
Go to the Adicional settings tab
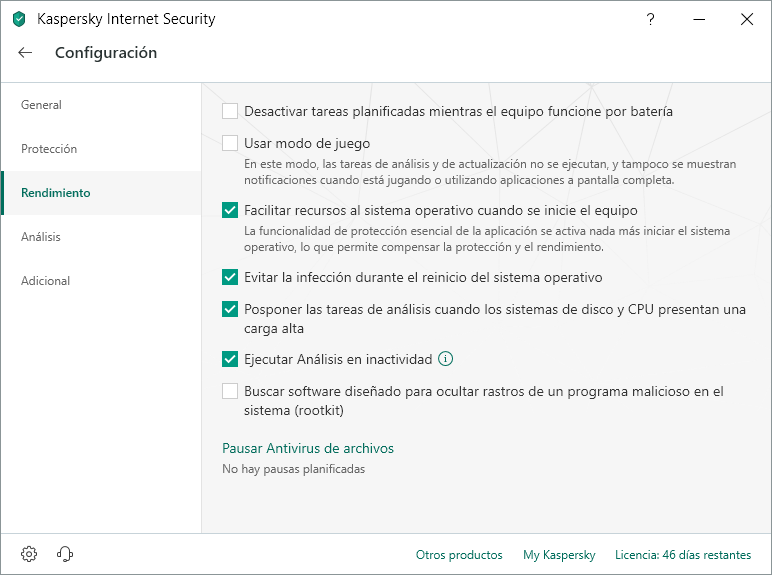coord(46,281)
